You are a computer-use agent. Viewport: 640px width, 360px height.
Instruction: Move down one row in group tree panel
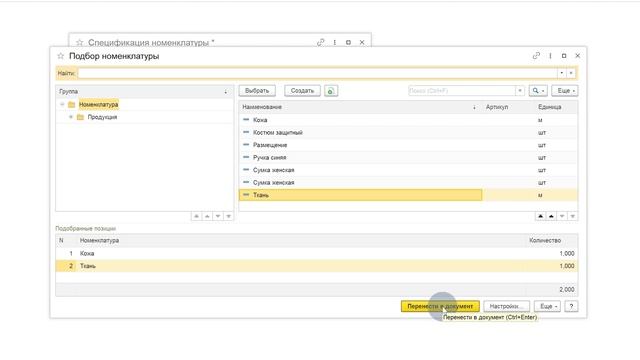[218, 216]
